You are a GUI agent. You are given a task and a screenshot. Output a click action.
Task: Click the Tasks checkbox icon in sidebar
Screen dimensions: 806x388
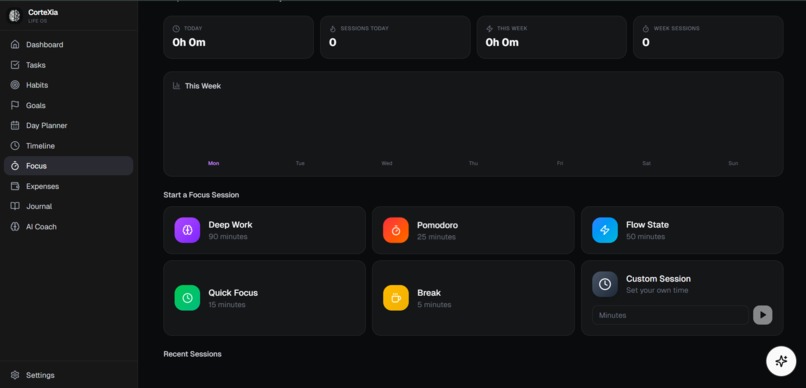pyautogui.click(x=15, y=65)
